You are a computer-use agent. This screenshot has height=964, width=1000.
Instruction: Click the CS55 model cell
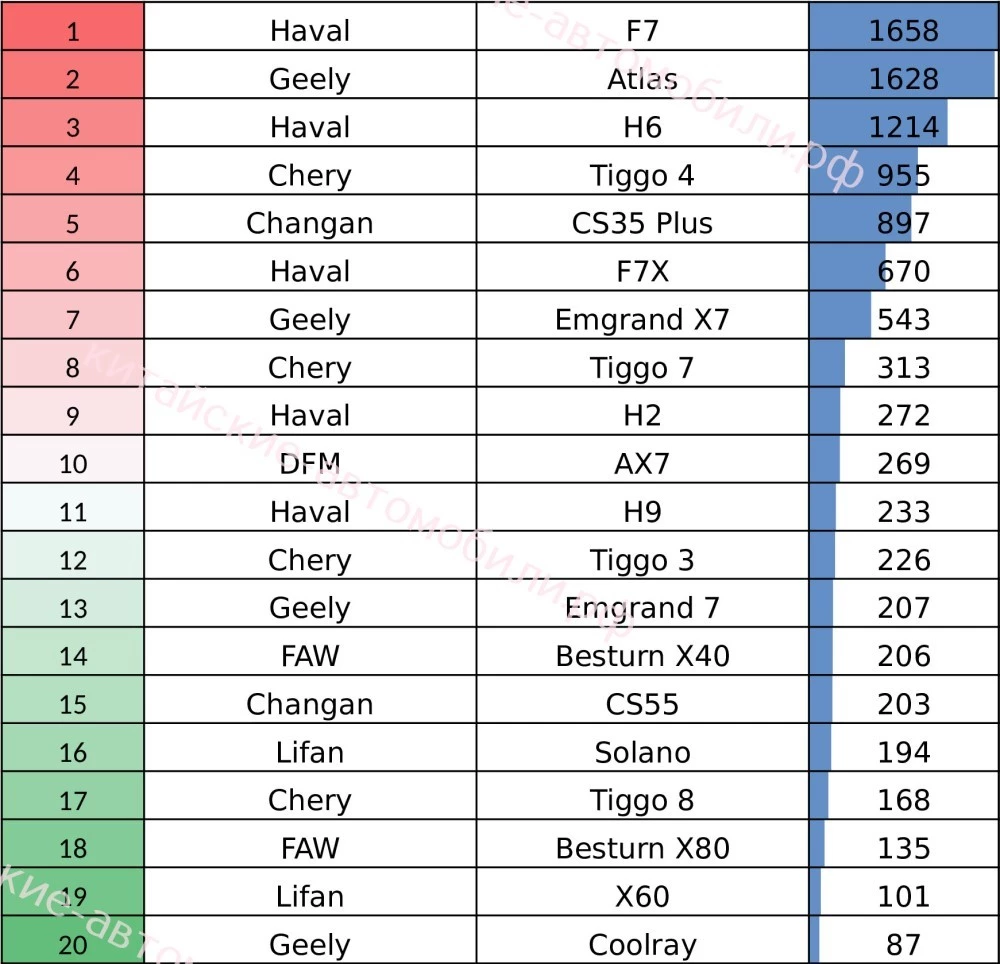click(642, 703)
